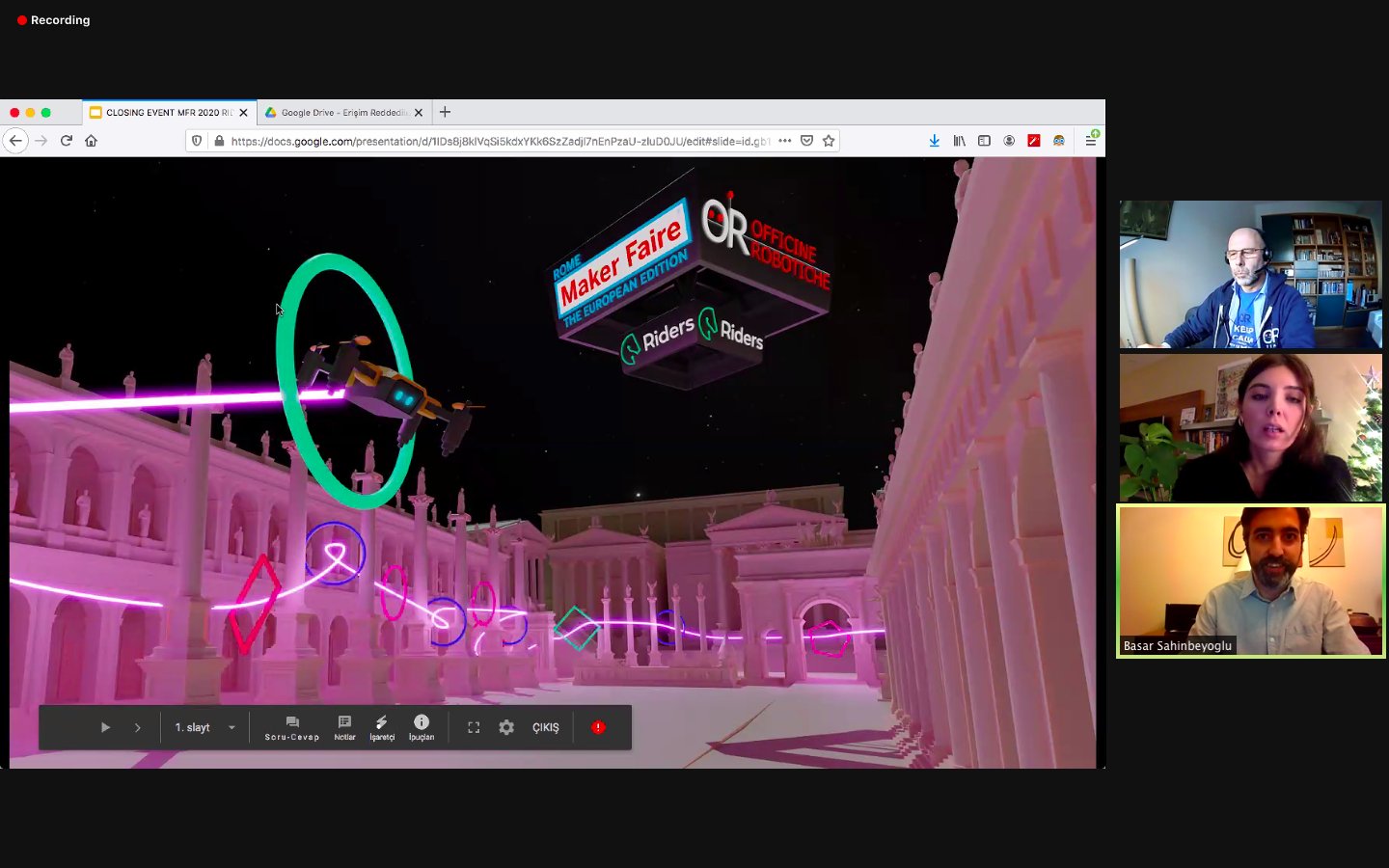This screenshot has height=868, width=1389.
Task: Advance to the next slide
Action: (138, 727)
